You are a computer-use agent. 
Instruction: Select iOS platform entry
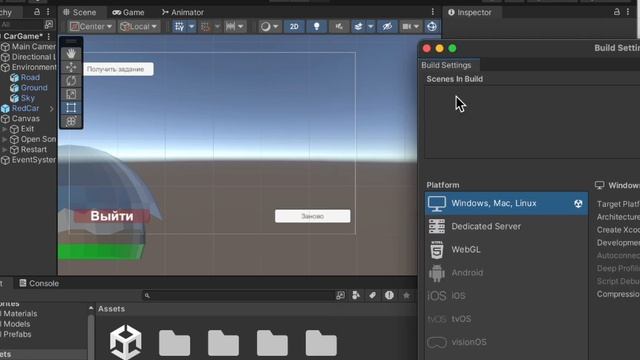[x=506, y=296]
